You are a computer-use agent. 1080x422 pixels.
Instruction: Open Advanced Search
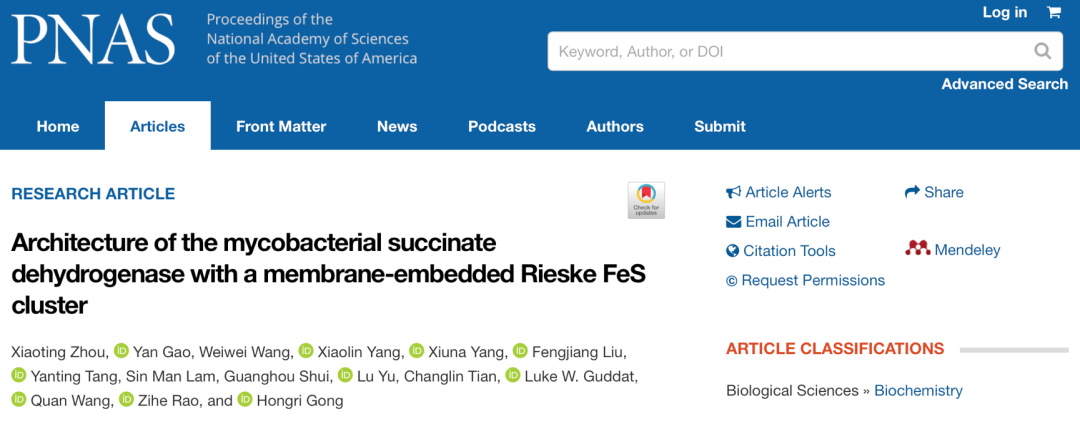[1005, 84]
